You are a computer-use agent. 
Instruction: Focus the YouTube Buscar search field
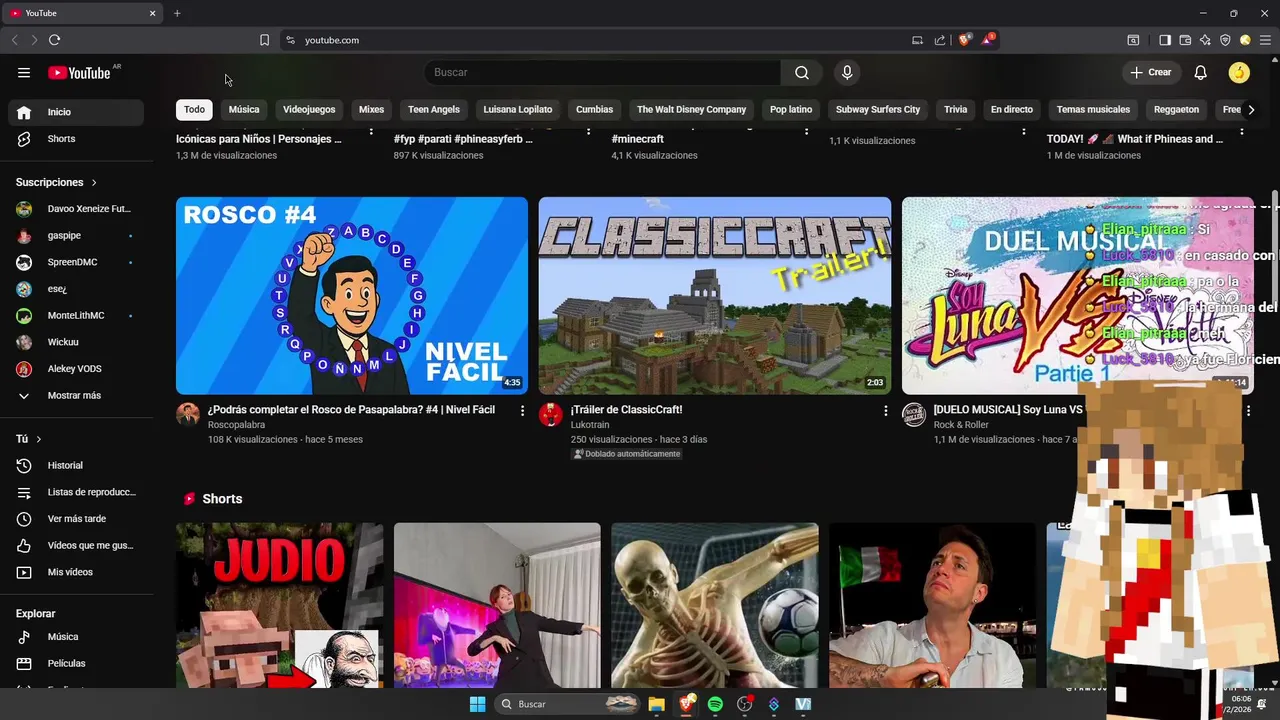coord(602,72)
